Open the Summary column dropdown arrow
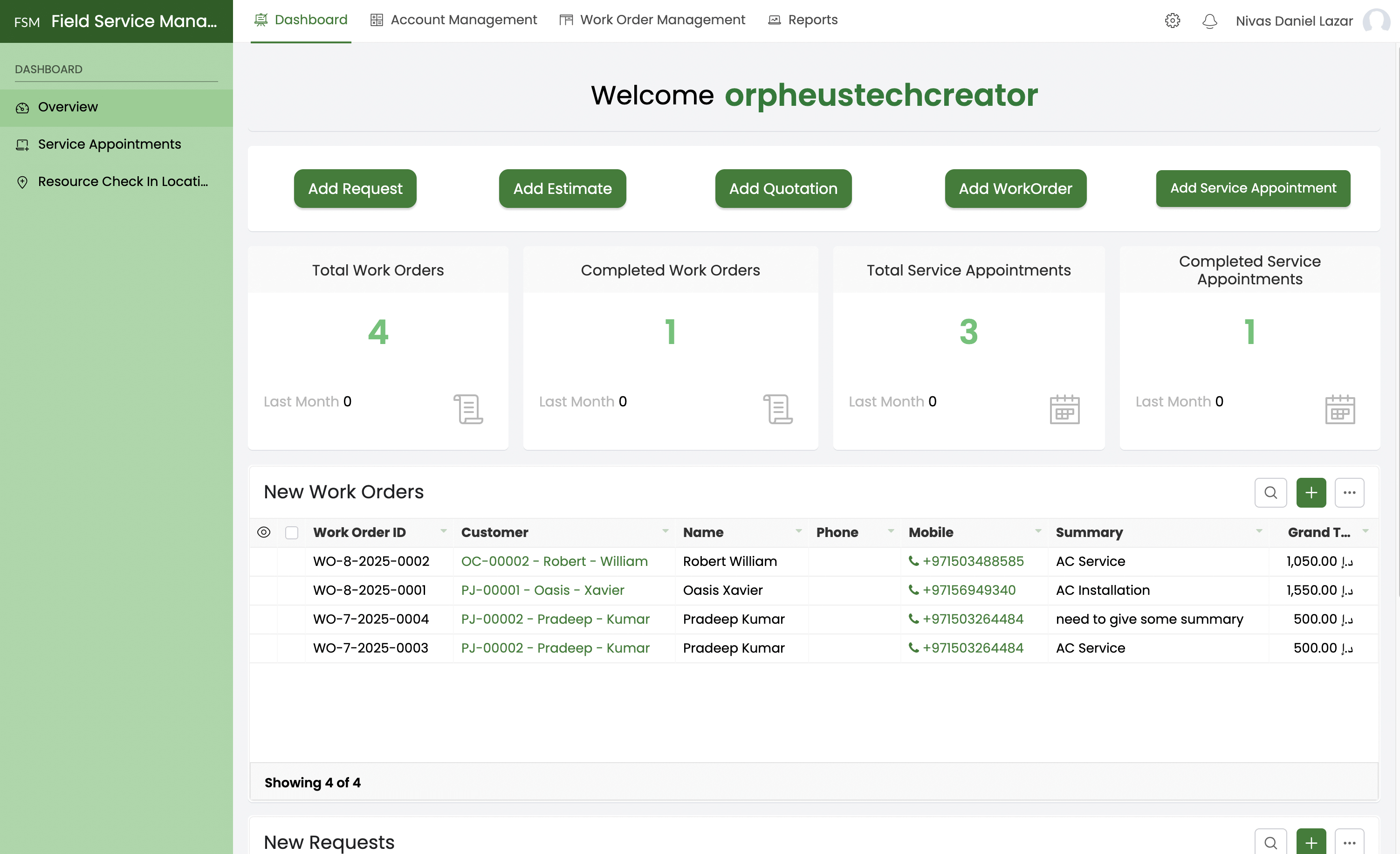The image size is (1400, 854). [1258, 531]
